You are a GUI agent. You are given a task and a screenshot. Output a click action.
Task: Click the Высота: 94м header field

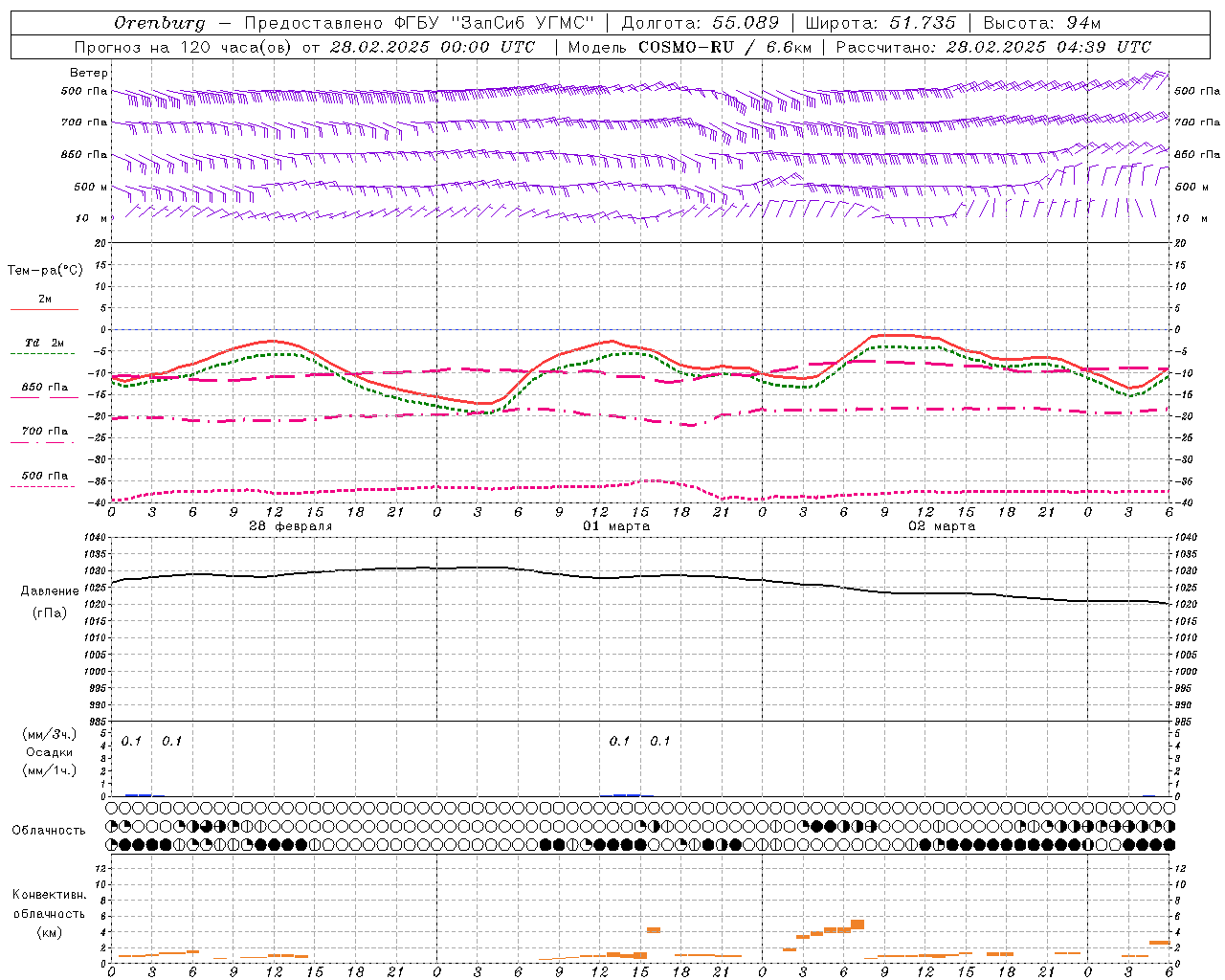[1042, 23]
